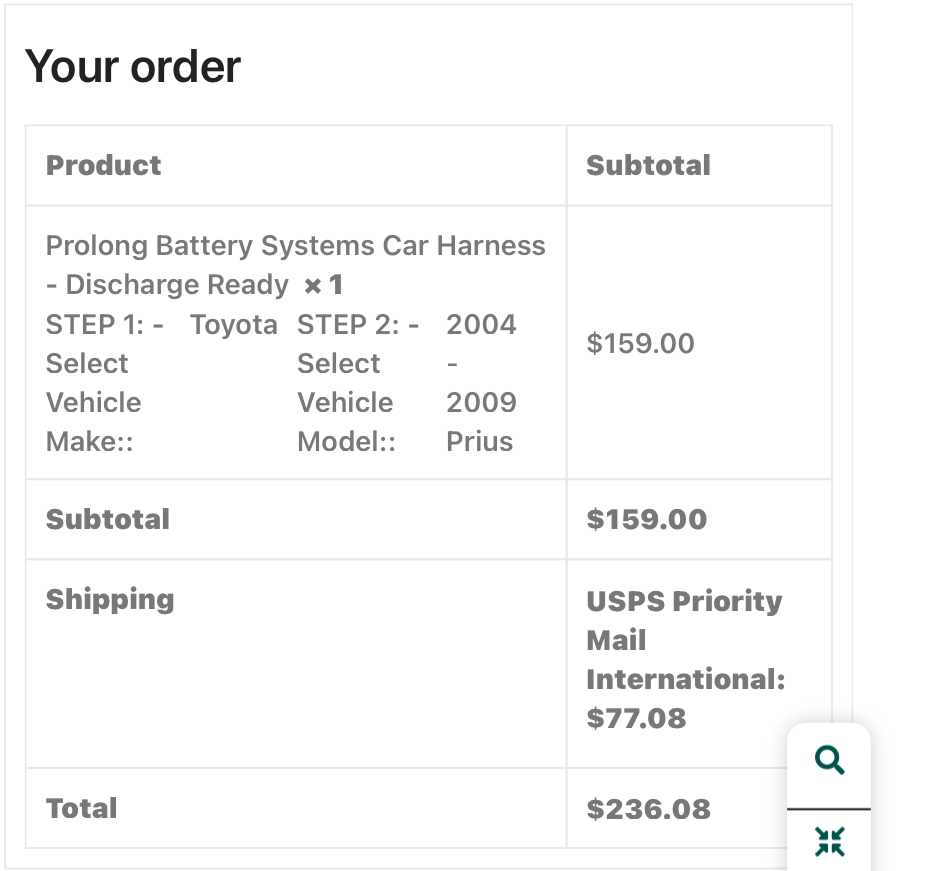Screen dimensions: 927x871
Task: Click the $236.08 total amount
Action: click(x=649, y=809)
